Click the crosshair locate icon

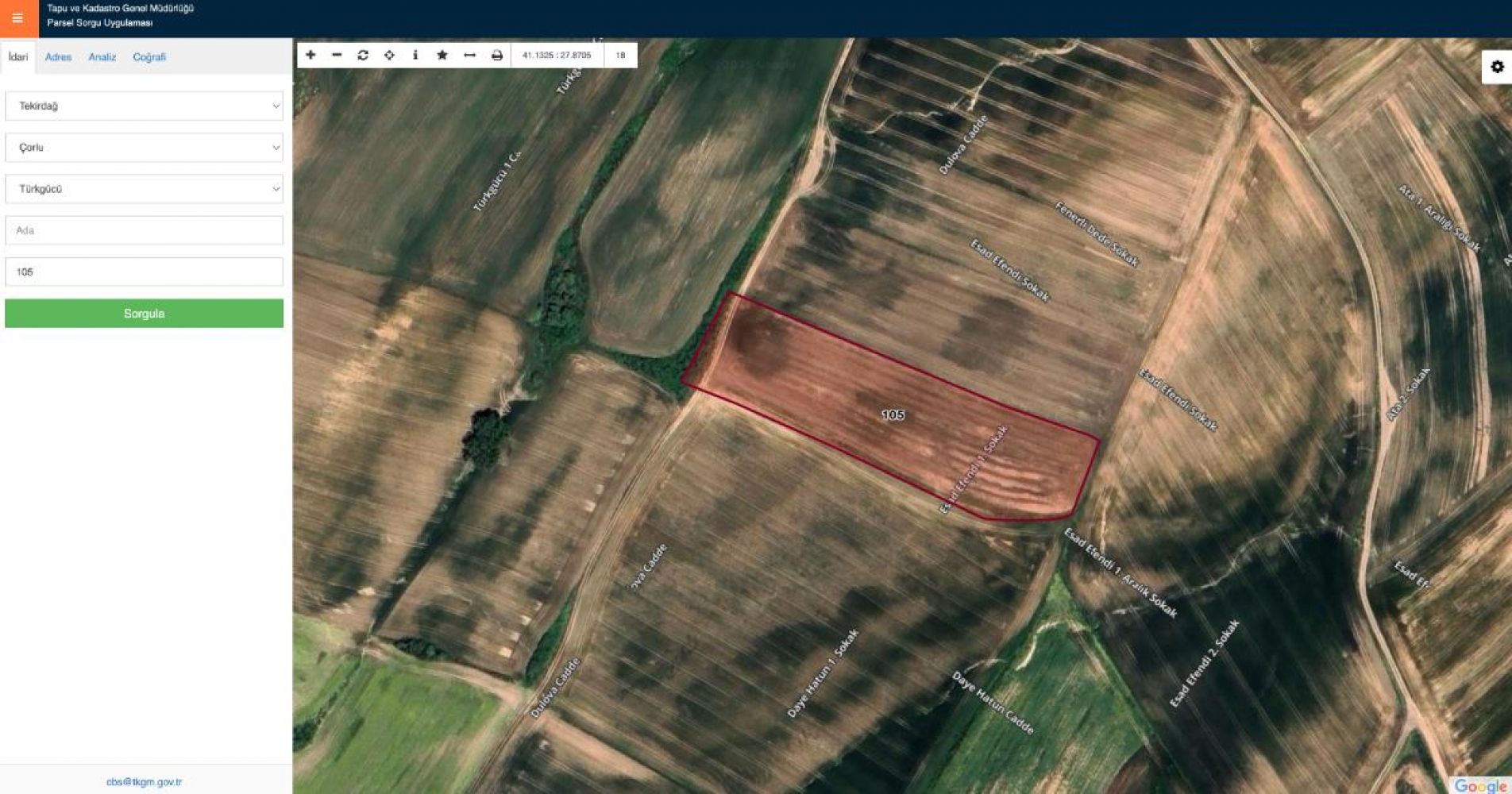[x=389, y=55]
